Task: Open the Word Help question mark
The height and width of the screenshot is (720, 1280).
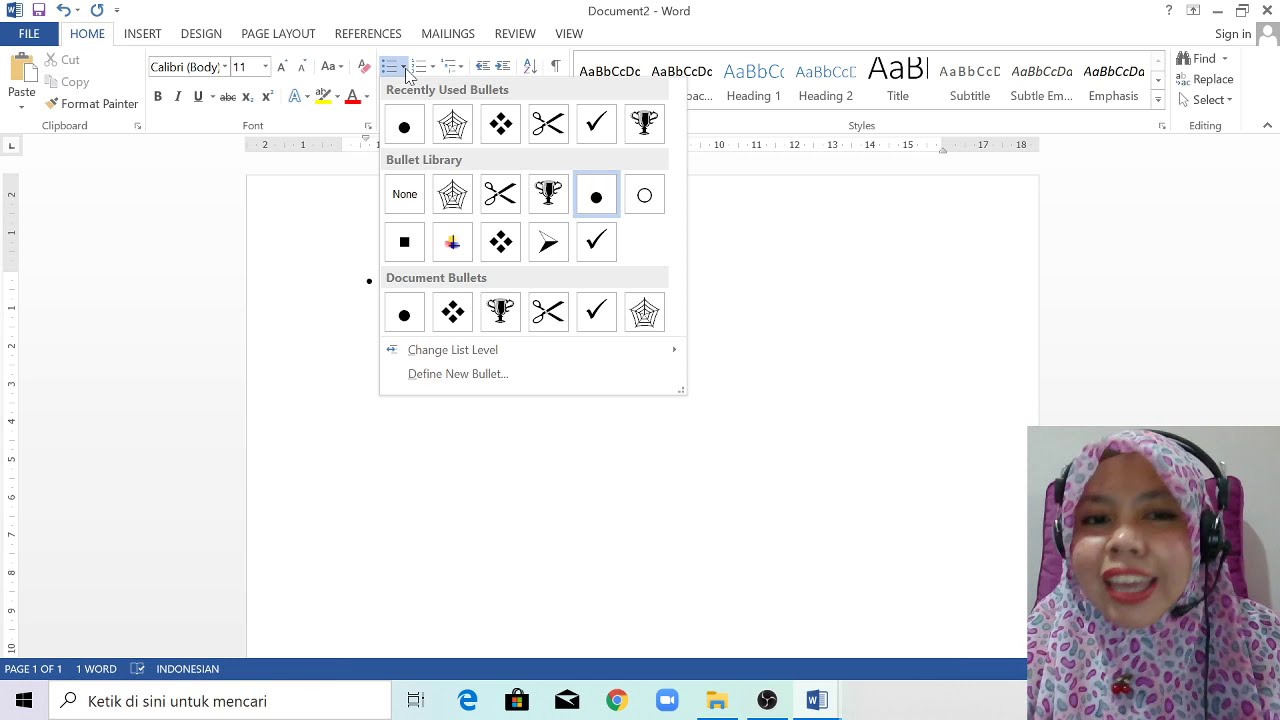Action: point(1168,10)
